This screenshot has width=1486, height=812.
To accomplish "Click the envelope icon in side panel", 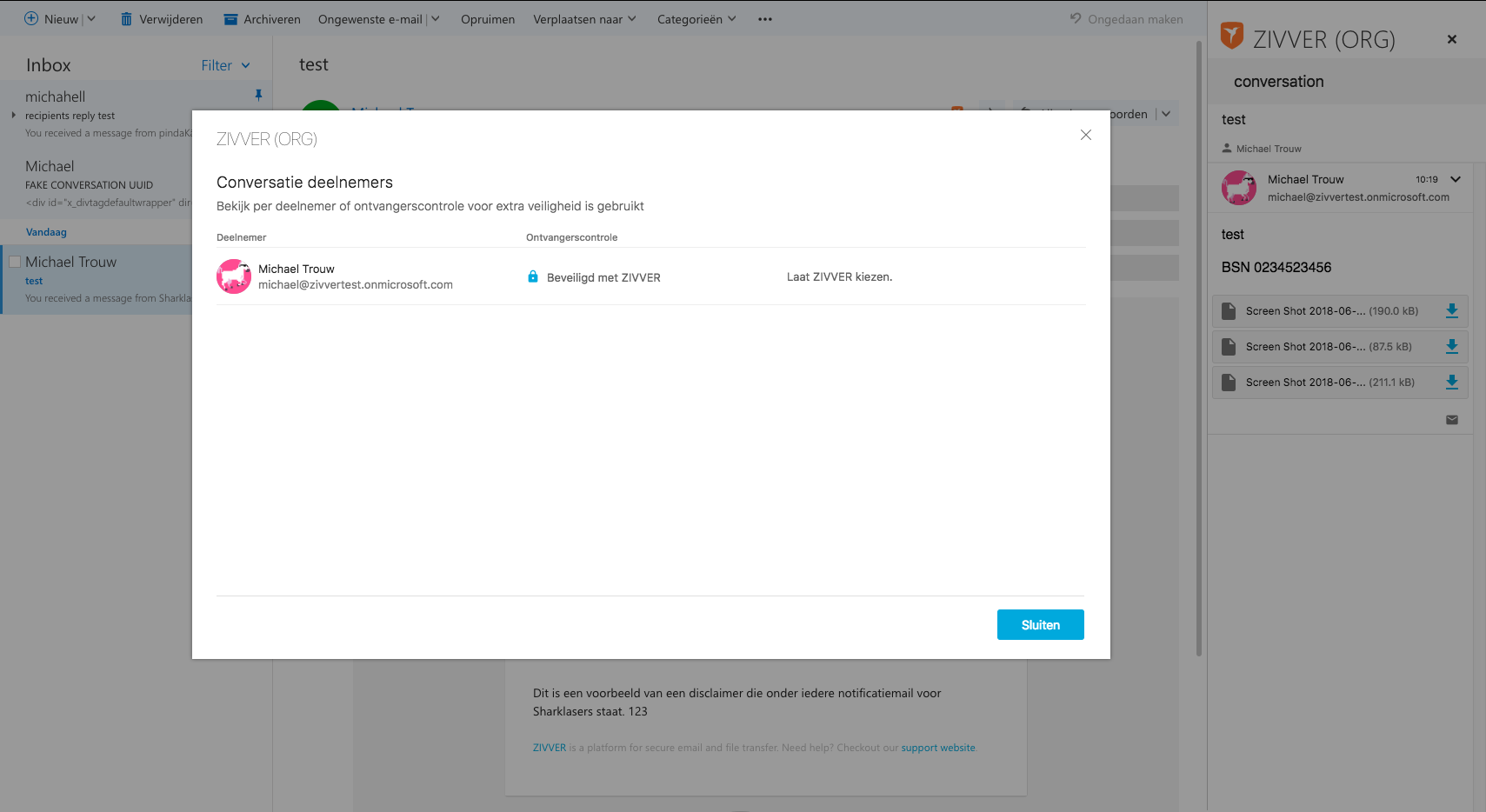I will [1452, 420].
